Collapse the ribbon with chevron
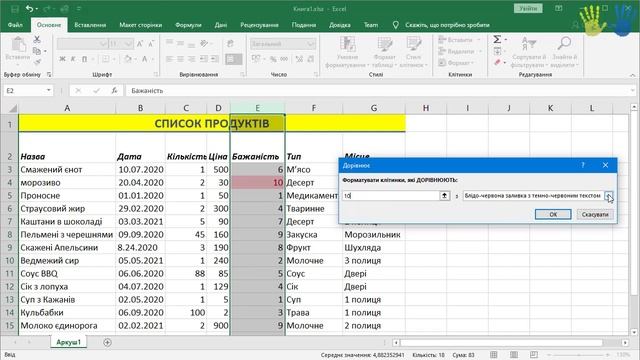This screenshot has height=360, width=640. point(632,75)
